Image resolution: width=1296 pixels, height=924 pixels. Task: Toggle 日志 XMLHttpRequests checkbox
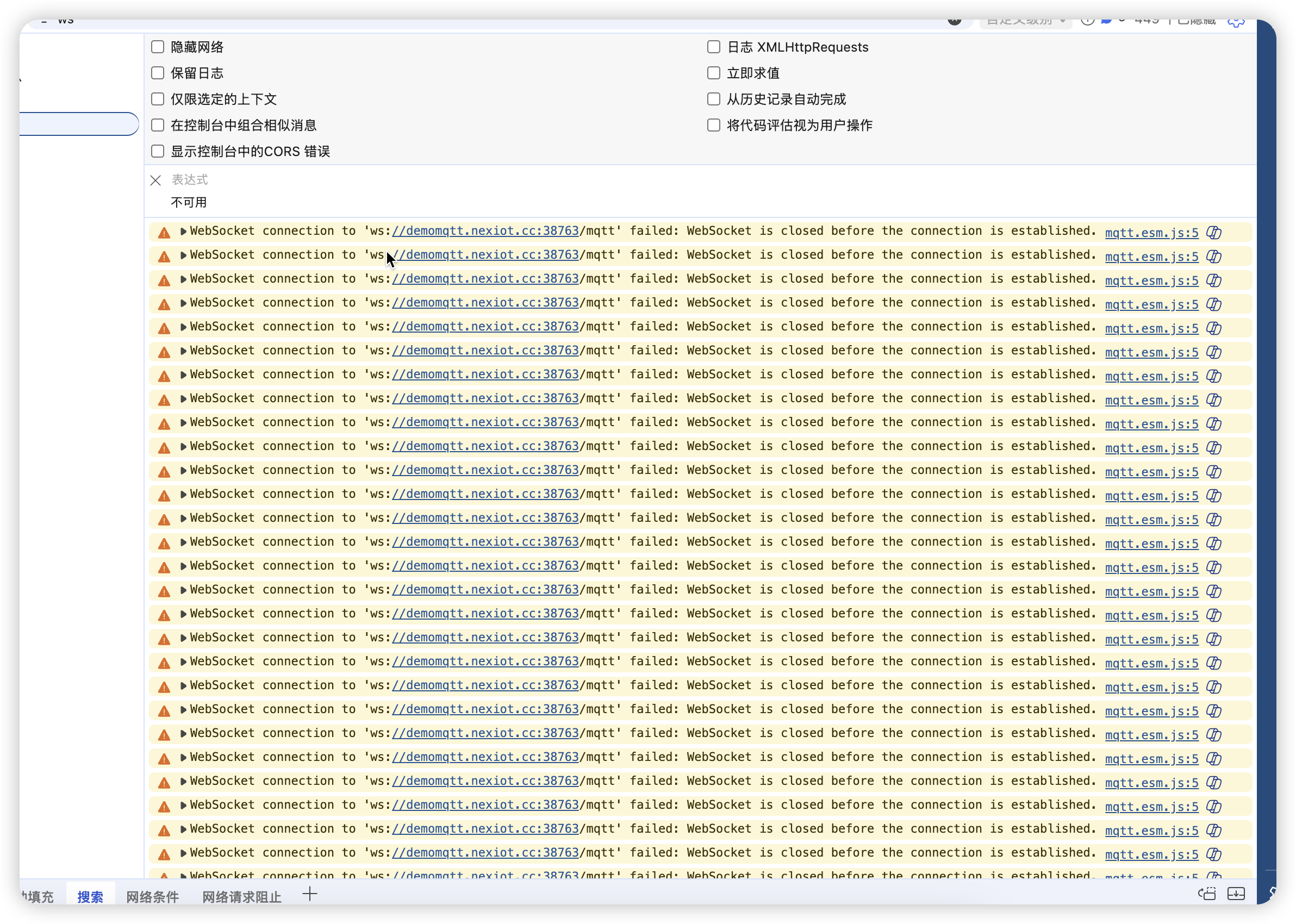pos(713,47)
